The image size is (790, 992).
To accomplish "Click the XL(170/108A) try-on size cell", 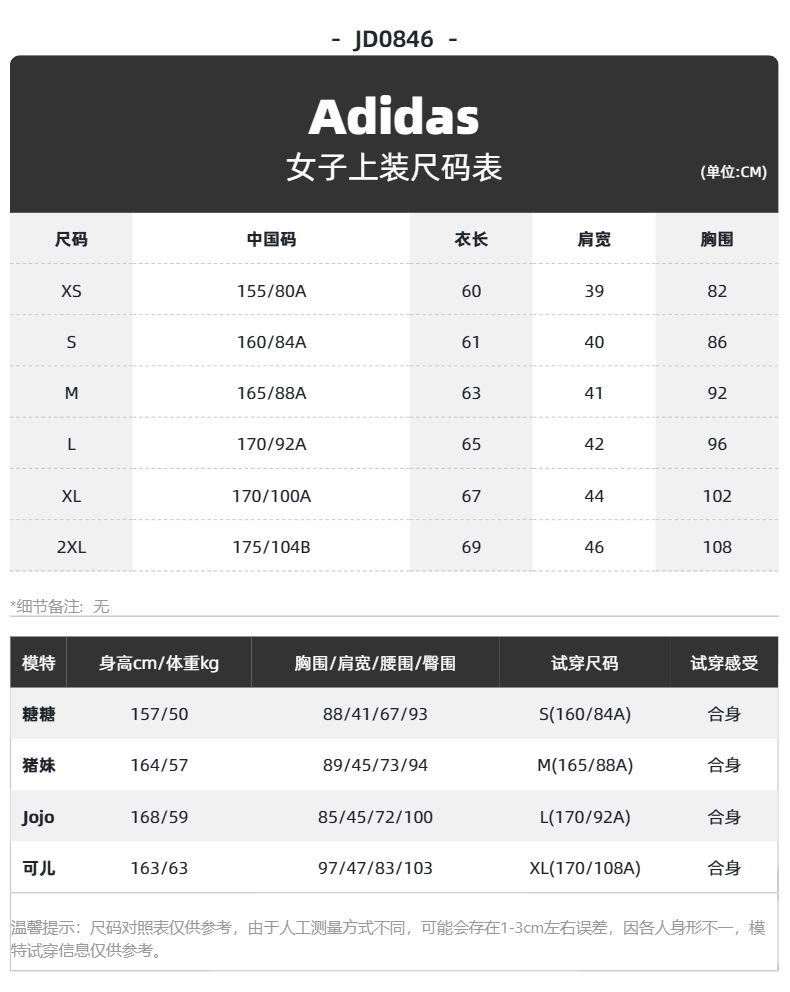I will (x=585, y=868).
